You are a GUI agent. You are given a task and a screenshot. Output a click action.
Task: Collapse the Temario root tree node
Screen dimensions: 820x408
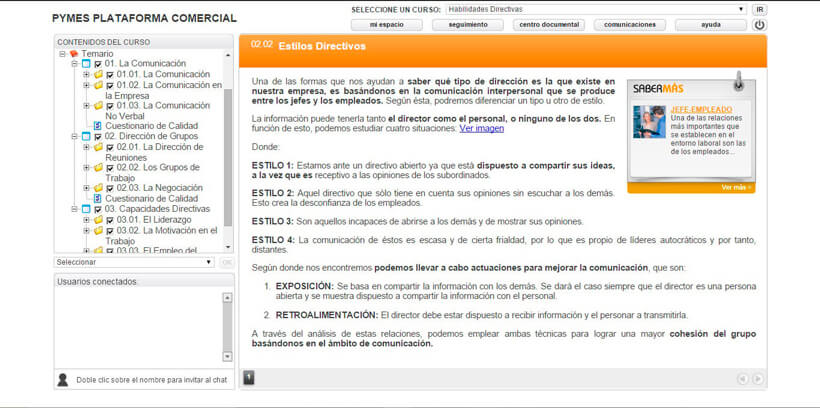coord(62,54)
